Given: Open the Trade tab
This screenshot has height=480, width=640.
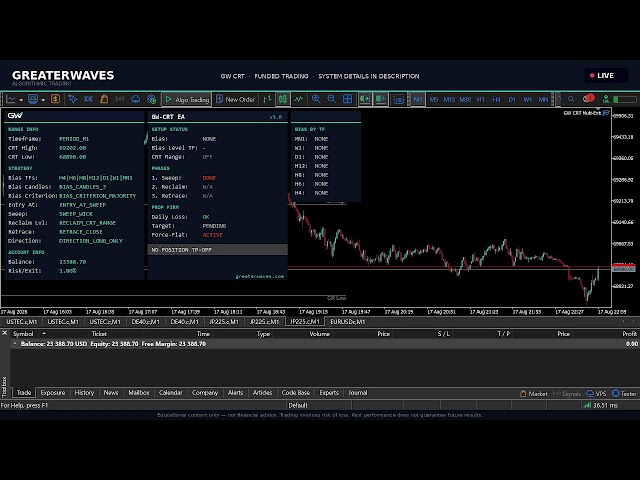Looking at the screenshot, I should (x=24, y=393).
